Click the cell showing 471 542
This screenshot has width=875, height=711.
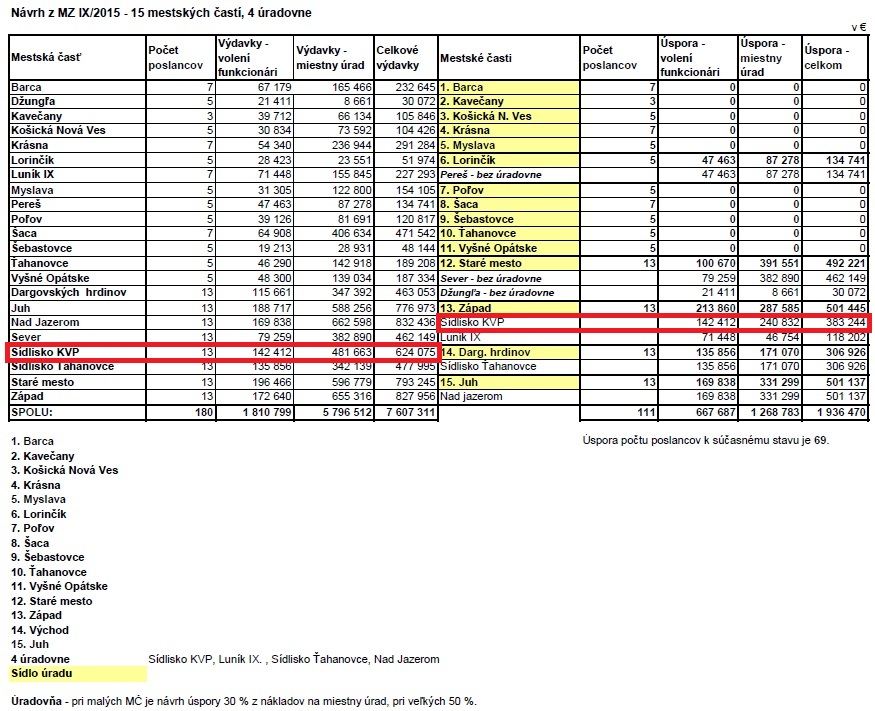click(415, 233)
